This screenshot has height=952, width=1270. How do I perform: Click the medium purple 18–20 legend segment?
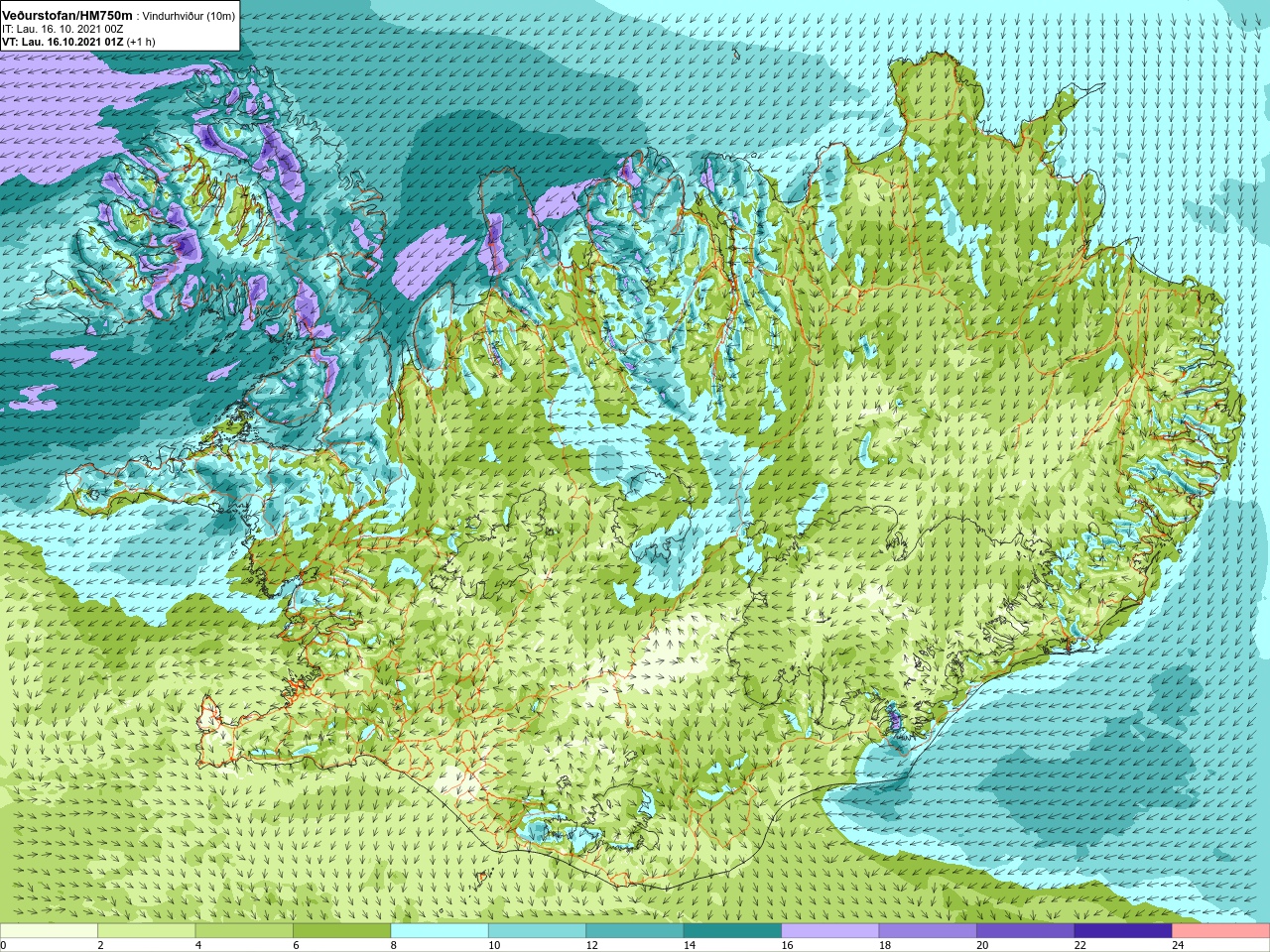pyautogui.click(x=928, y=930)
